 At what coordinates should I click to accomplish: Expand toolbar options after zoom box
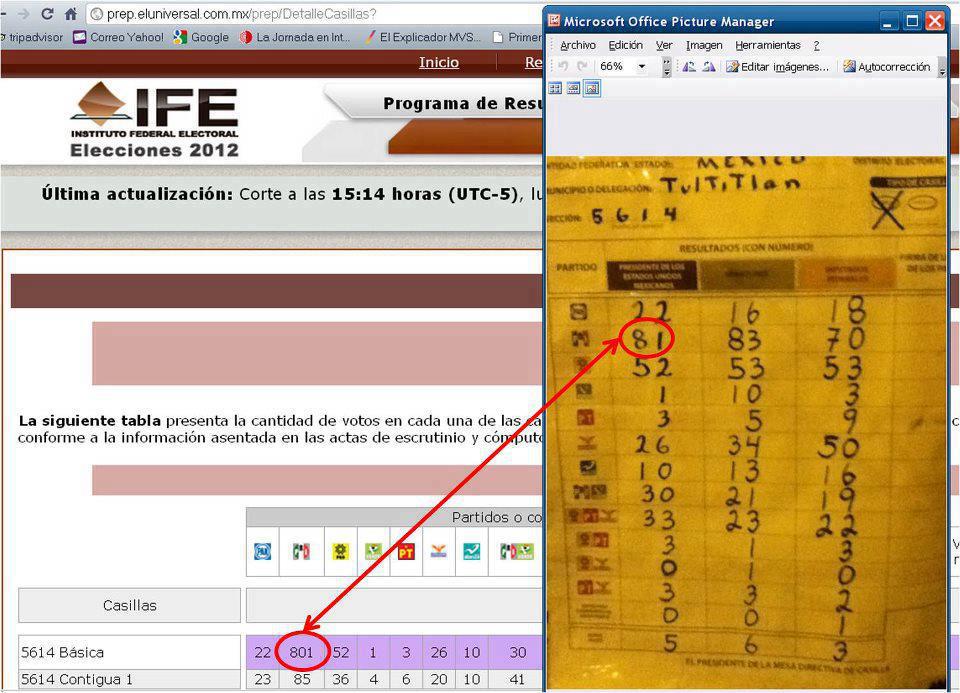pyautogui.click(x=667, y=67)
